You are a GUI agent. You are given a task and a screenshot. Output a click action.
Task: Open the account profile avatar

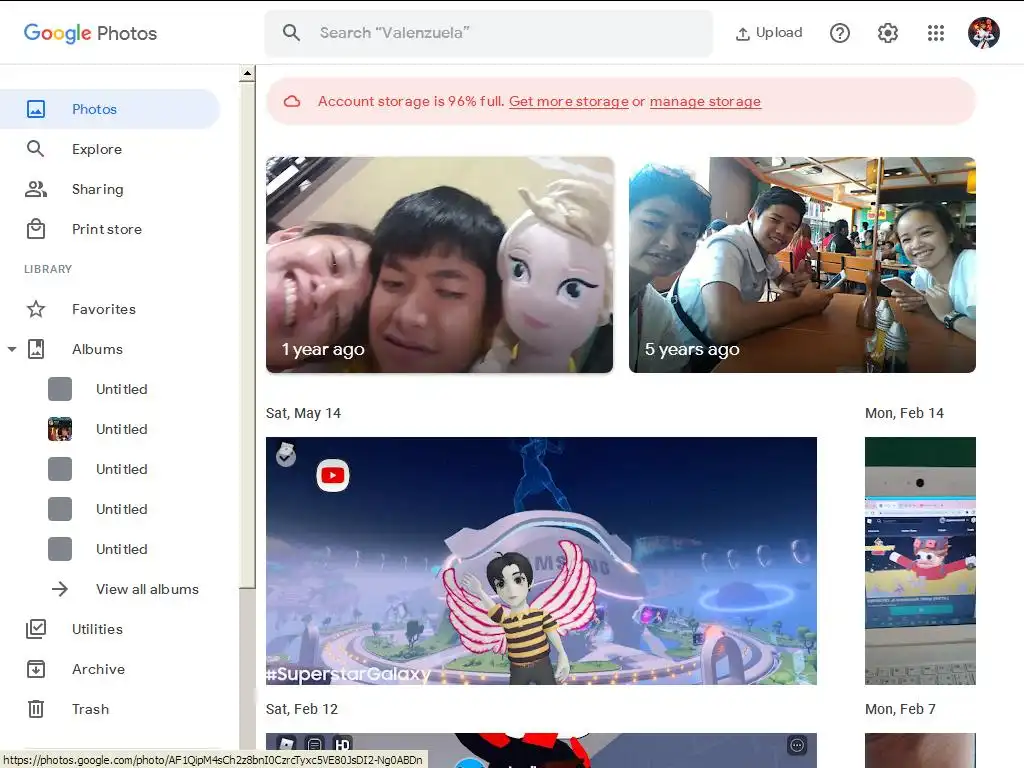coord(984,33)
